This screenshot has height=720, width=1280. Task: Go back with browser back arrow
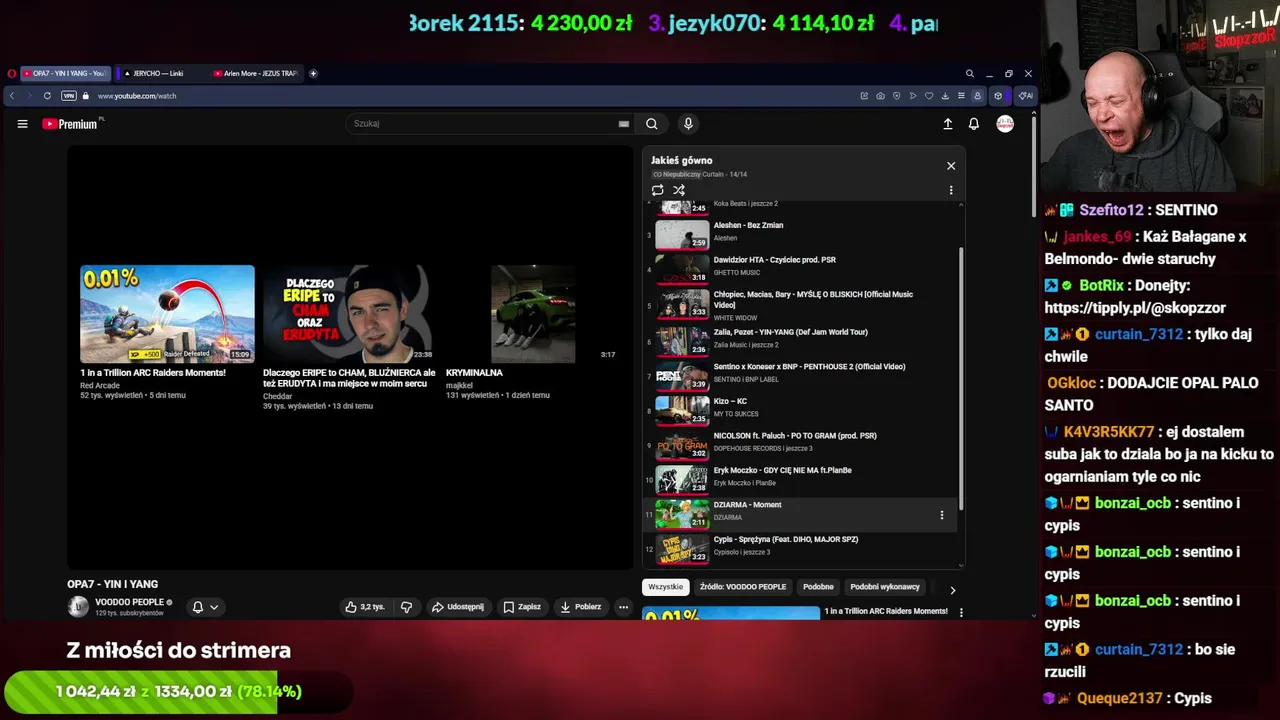tap(11, 96)
